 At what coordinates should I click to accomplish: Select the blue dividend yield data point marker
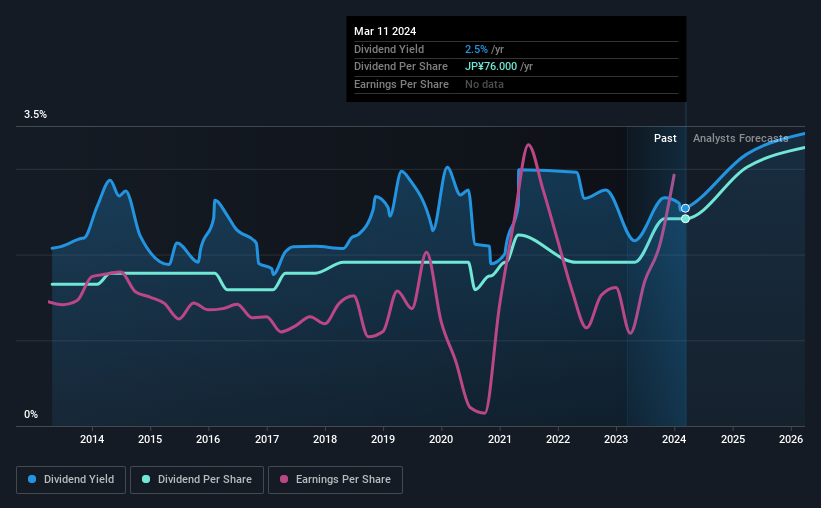coord(685,208)
